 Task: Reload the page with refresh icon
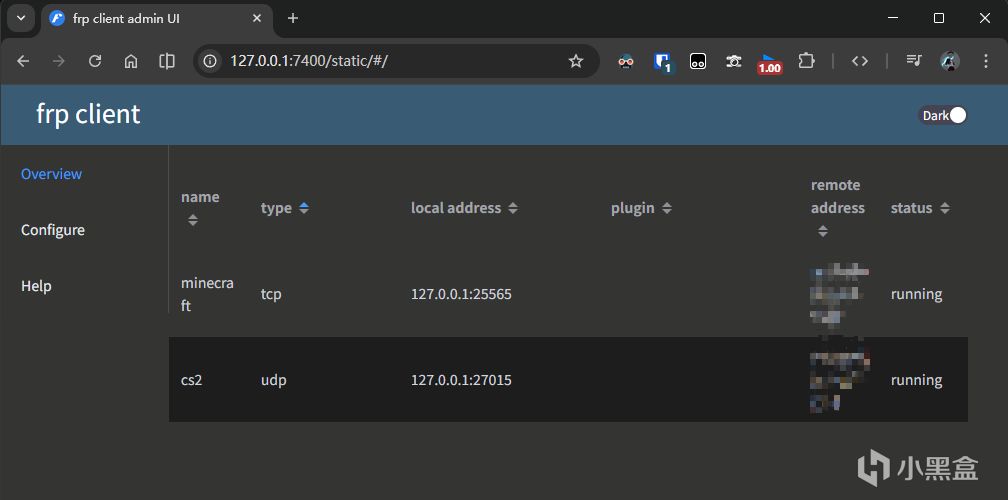click(95, 61)
